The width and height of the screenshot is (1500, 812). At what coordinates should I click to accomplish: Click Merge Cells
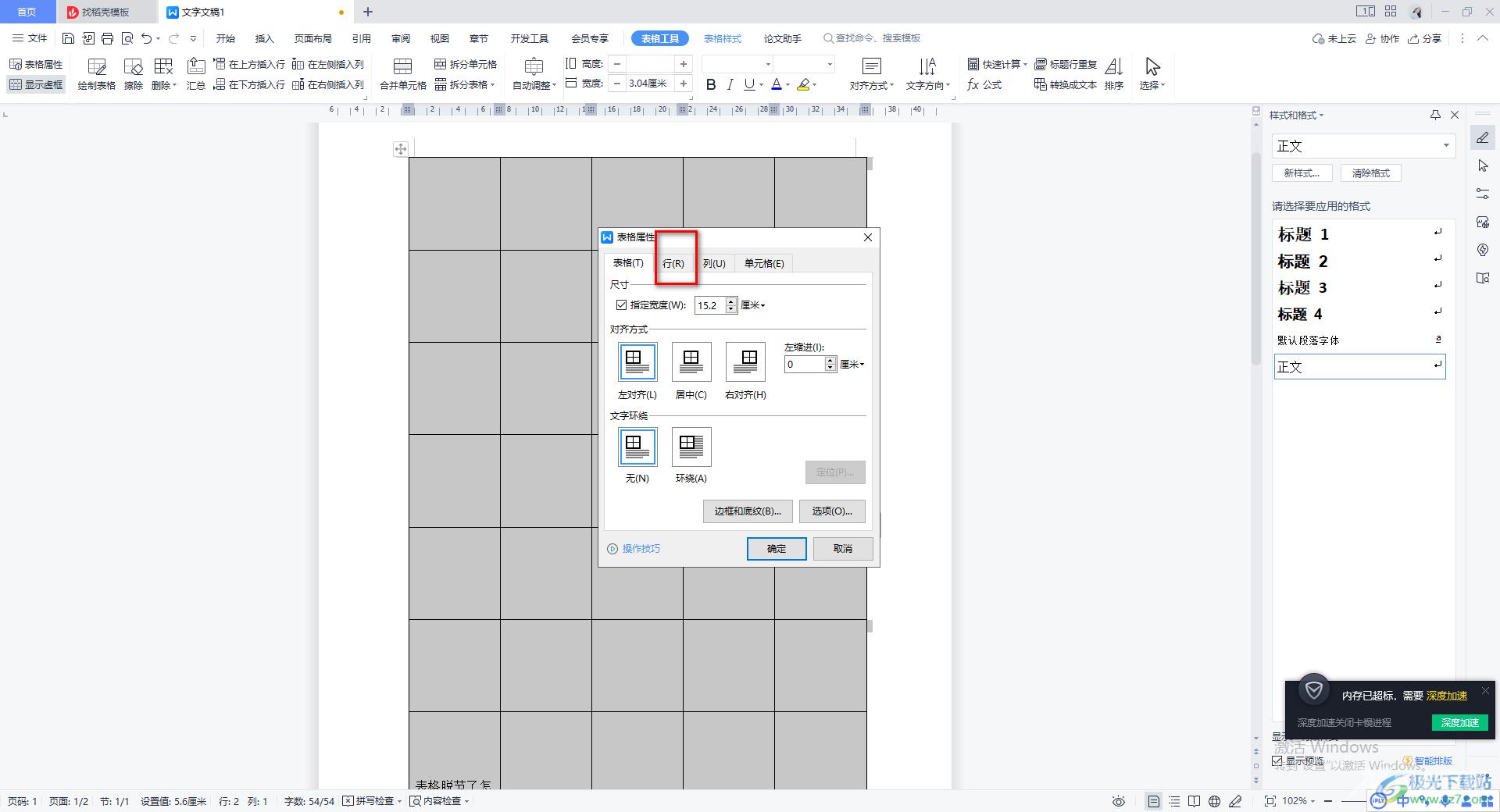point(403,74)
